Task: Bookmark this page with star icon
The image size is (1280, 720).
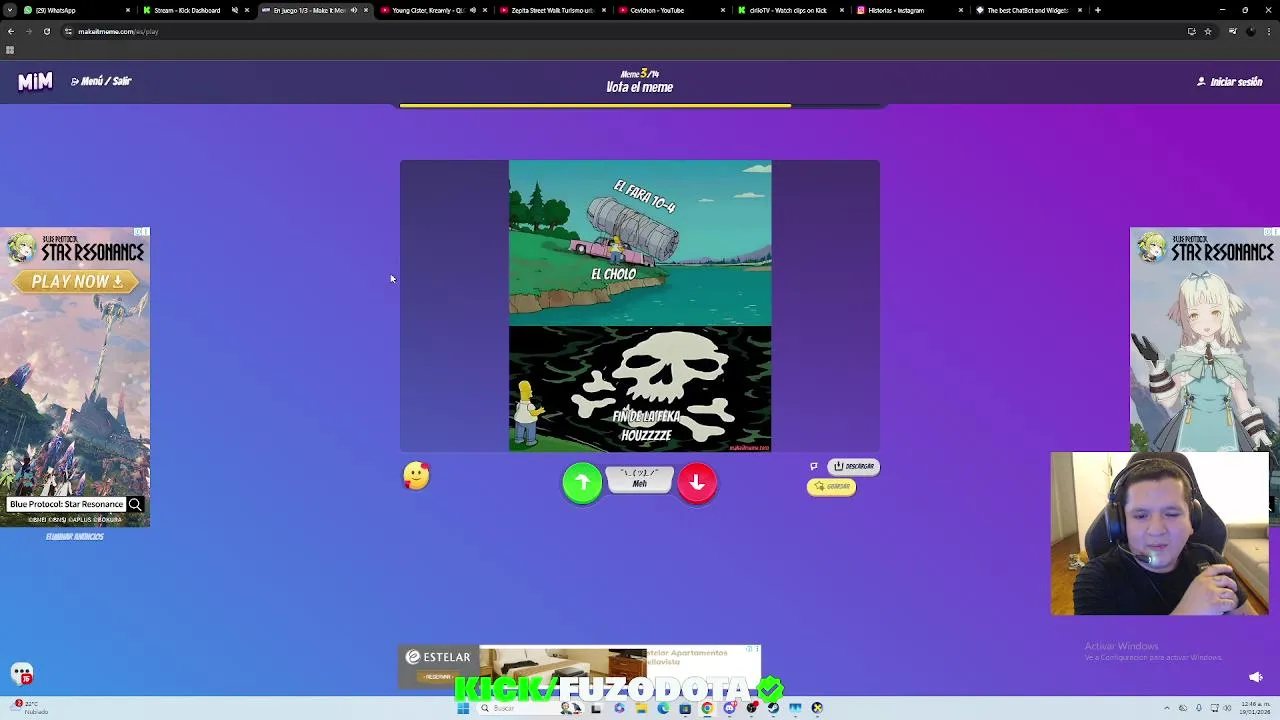Action: pyautogui.click(x=1207, y=31)
